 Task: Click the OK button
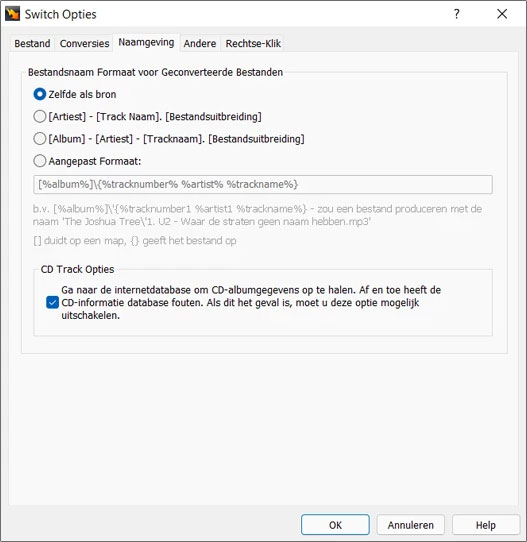pyautogui.click(x=335, y=525)
